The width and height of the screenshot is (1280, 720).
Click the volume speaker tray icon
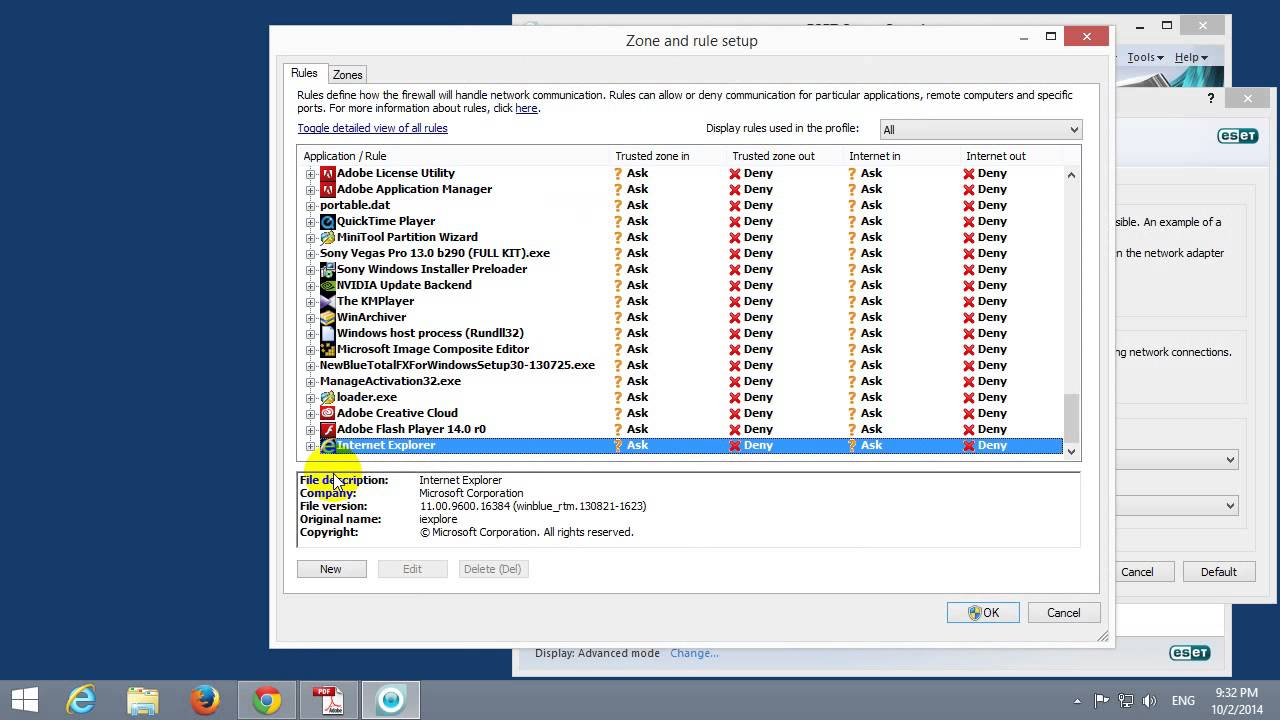coord(1149,701)
